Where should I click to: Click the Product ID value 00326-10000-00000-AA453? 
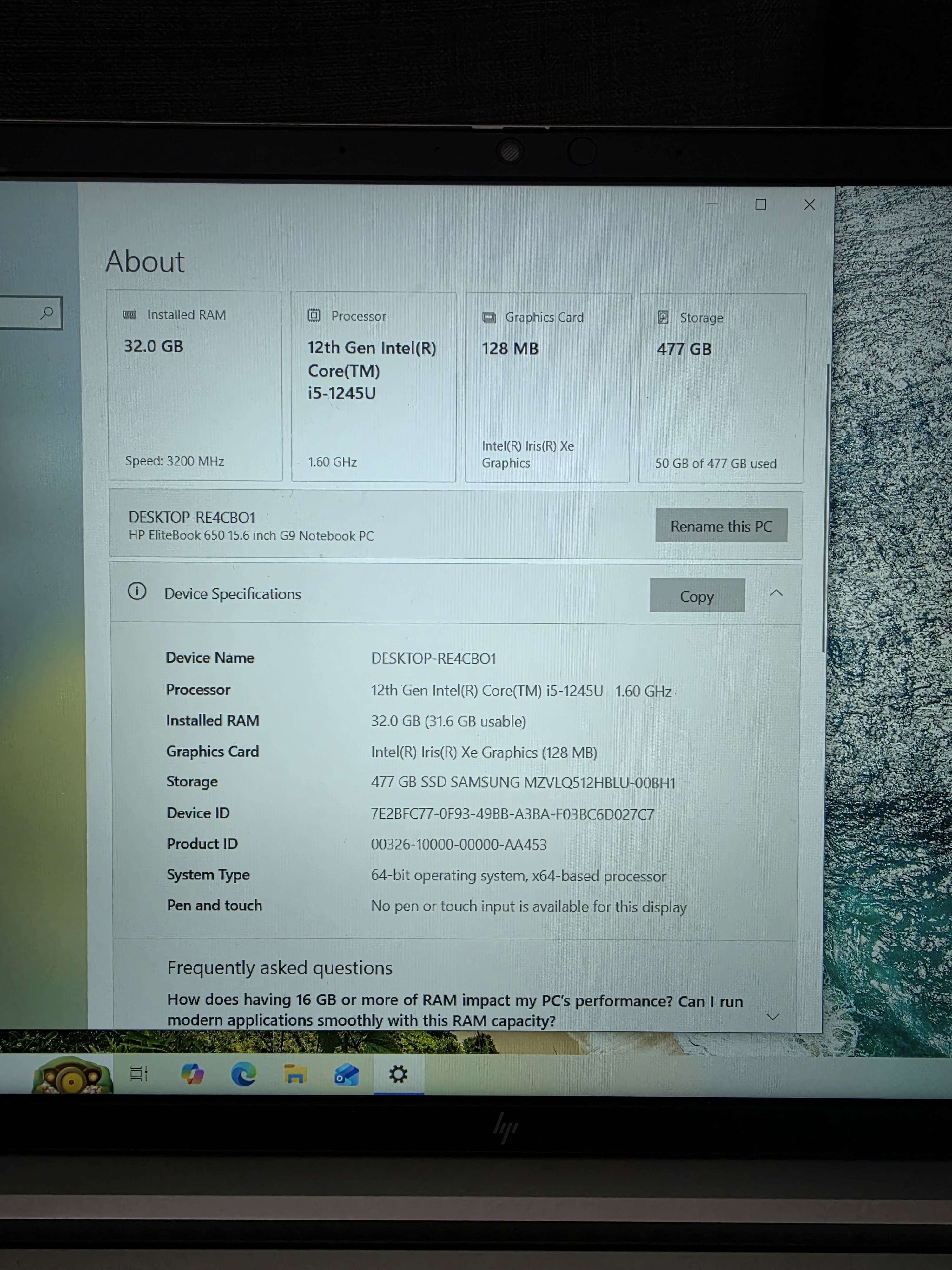[459, 845]
